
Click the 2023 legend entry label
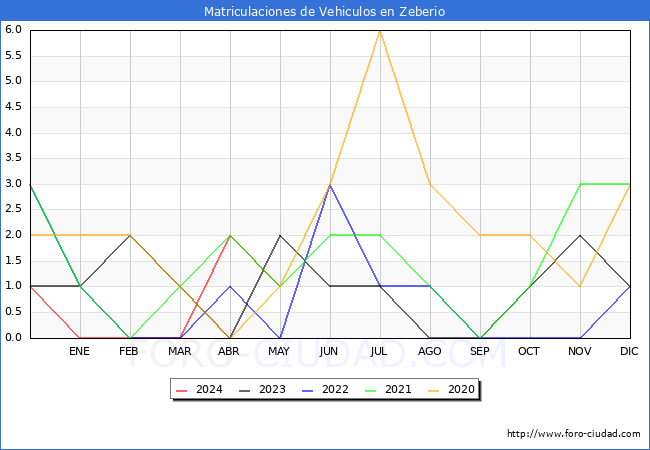pyautogui.click(x=272, y=390)
